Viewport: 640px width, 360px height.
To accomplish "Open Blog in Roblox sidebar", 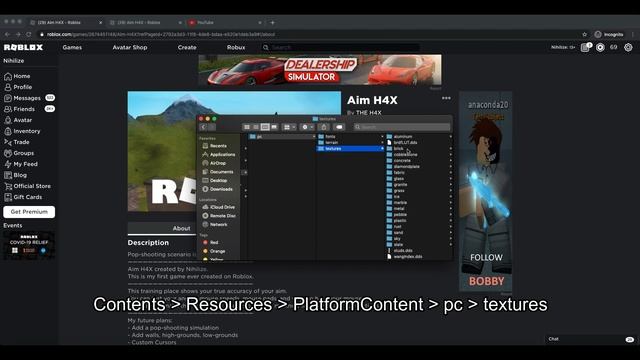I will tap(16, 176).
